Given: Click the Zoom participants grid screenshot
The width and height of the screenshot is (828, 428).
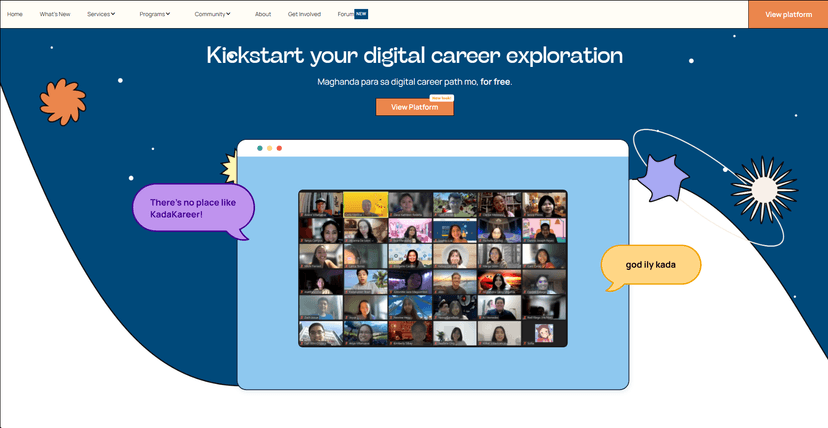Looking at the screenshot, I should pos(433,268).
